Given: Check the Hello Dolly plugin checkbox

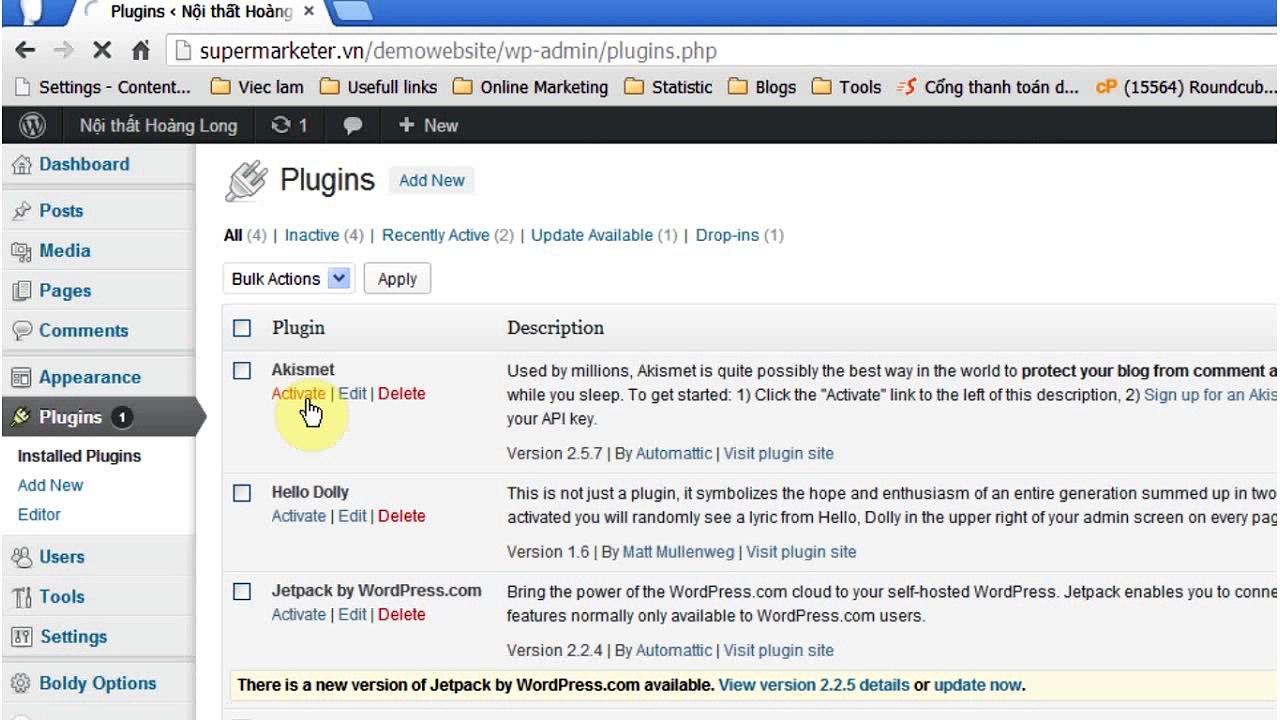Looking at the screenshot, I should pos(242,493).
